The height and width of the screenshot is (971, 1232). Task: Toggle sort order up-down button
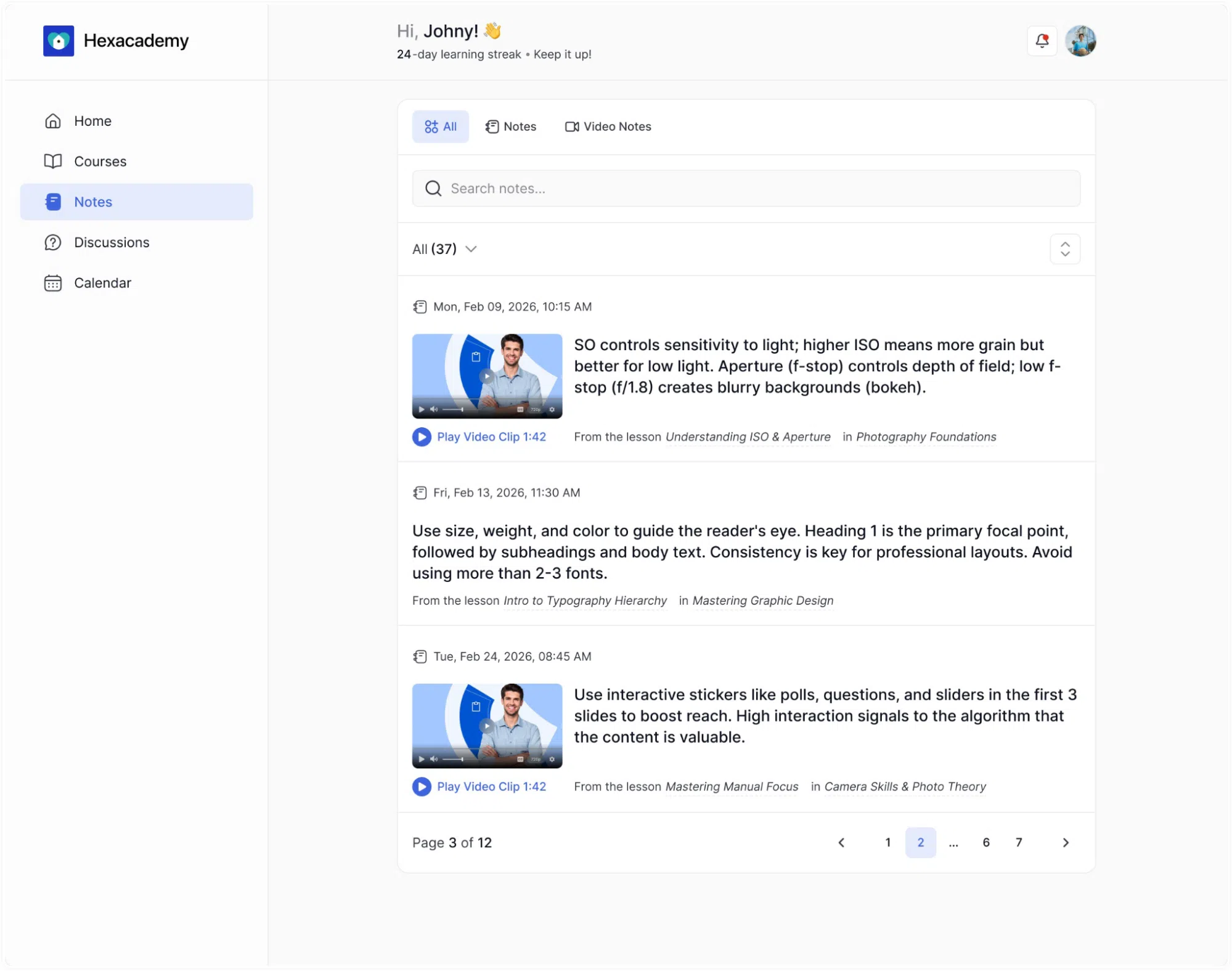[1065, 249]
